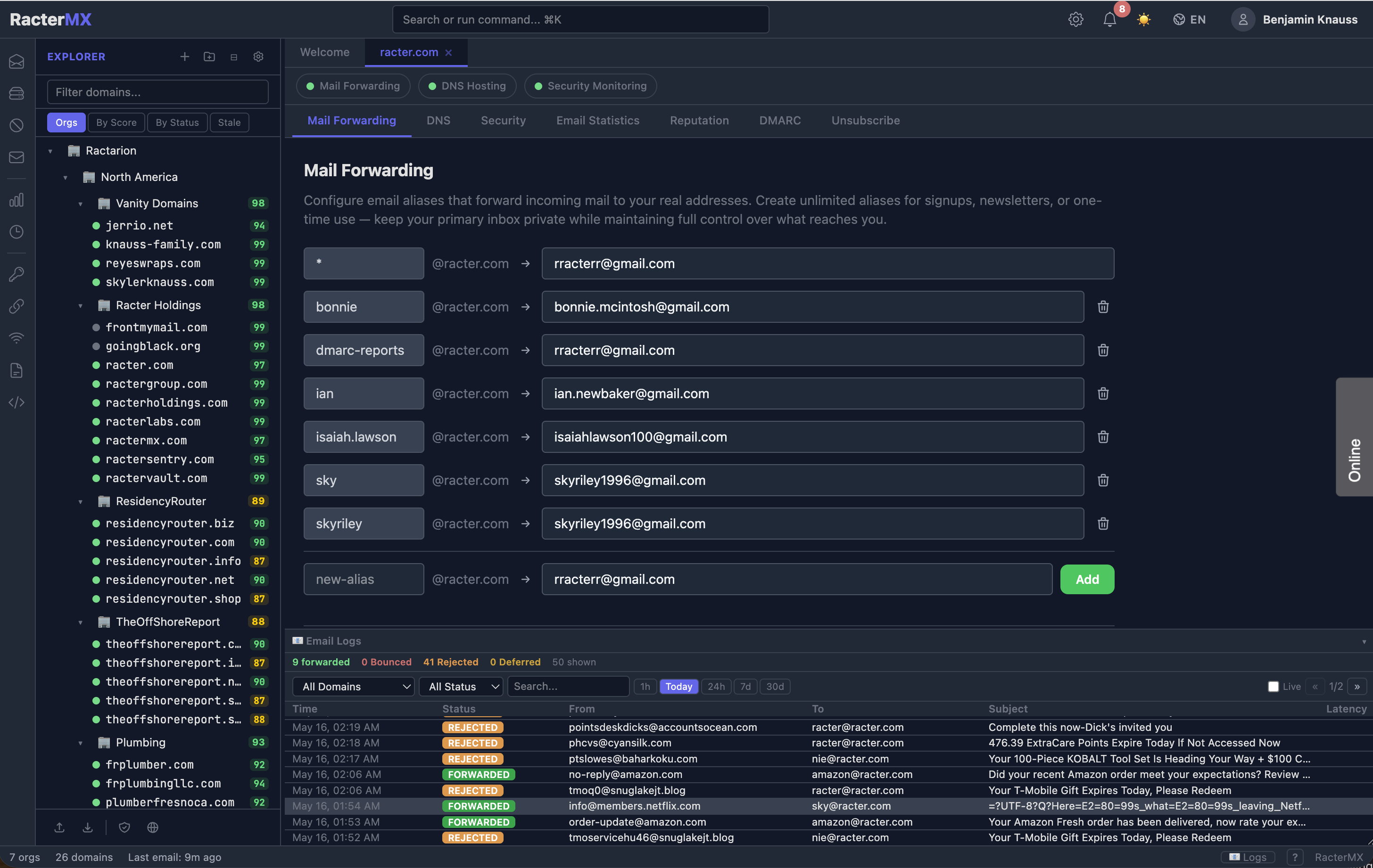The height and width of the screenshot is (868, 1373).
Task: Select the Stale grouping filter
Action: [x=229, y=123]
